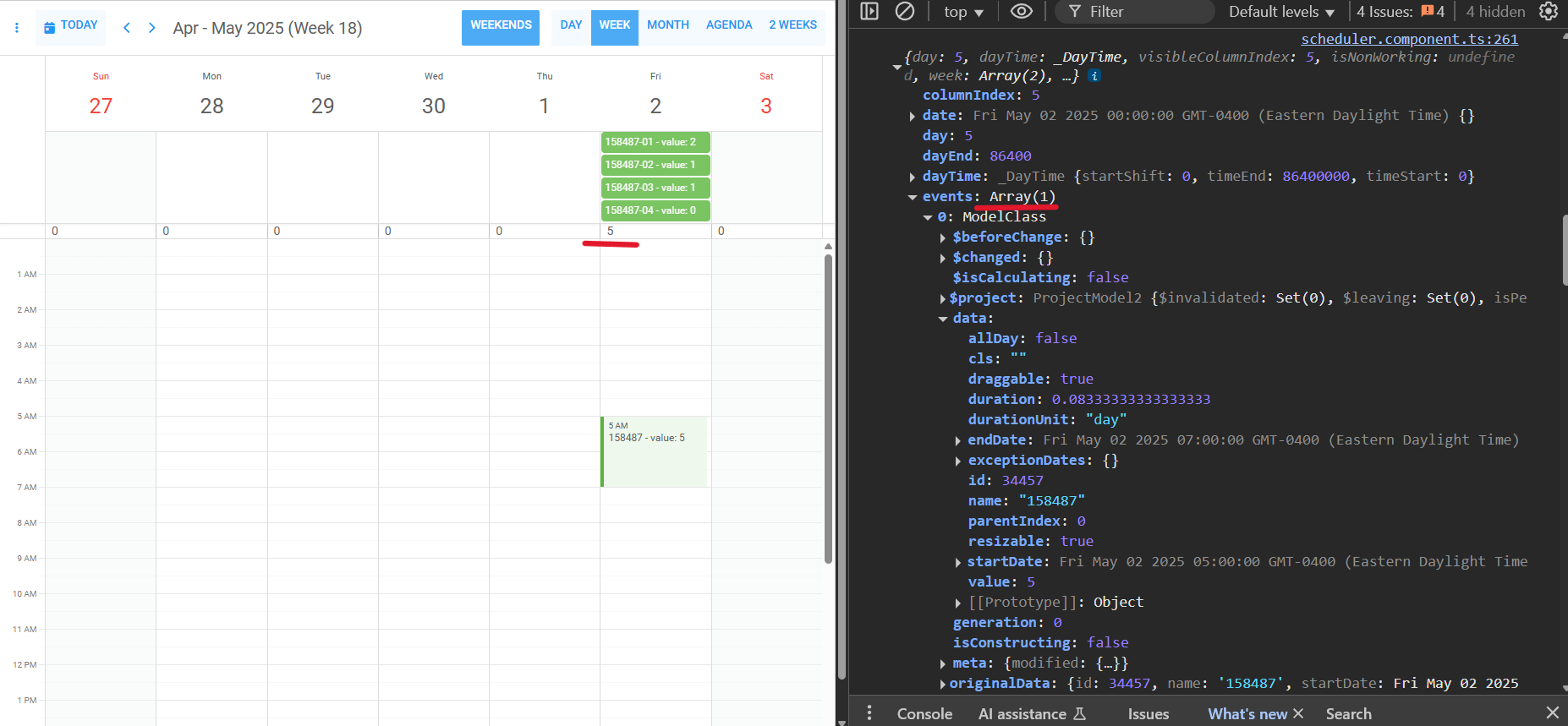The image size is (1568, 726).
Task: Toggle the DevTools console sidebar icon
Action: tap(869, 11)
